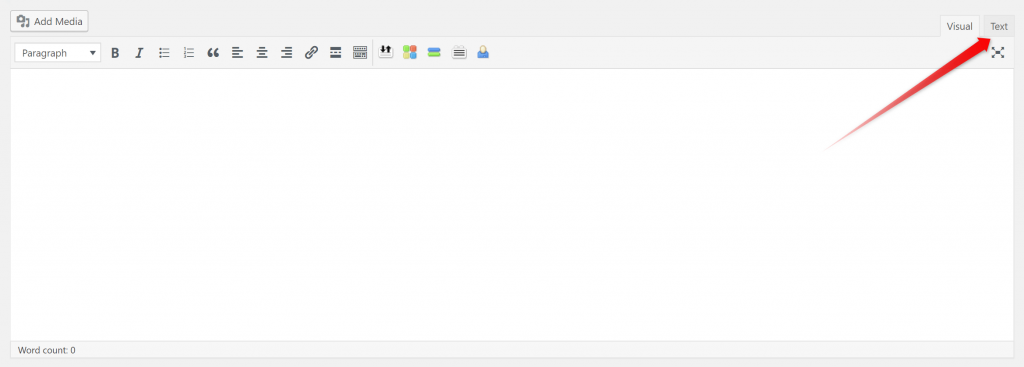Open the Paragraph format dropdown
Image resolution: width=1024 pixels, height=367 pixels.
[57, 53]
